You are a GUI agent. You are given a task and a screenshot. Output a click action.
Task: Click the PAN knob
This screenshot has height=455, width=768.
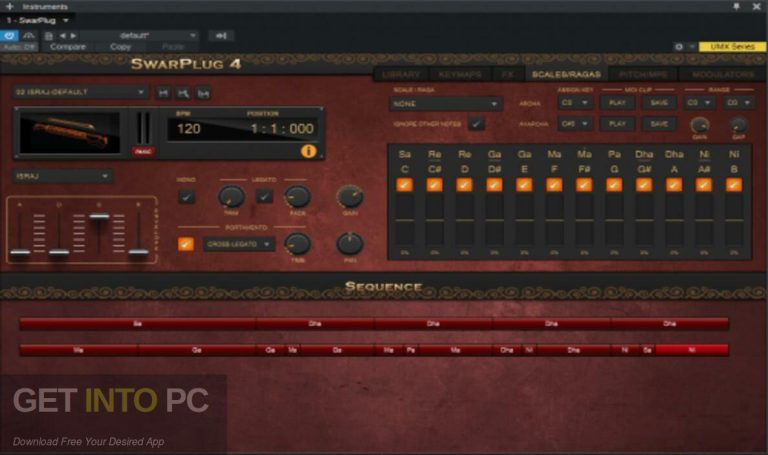[349, 243]
